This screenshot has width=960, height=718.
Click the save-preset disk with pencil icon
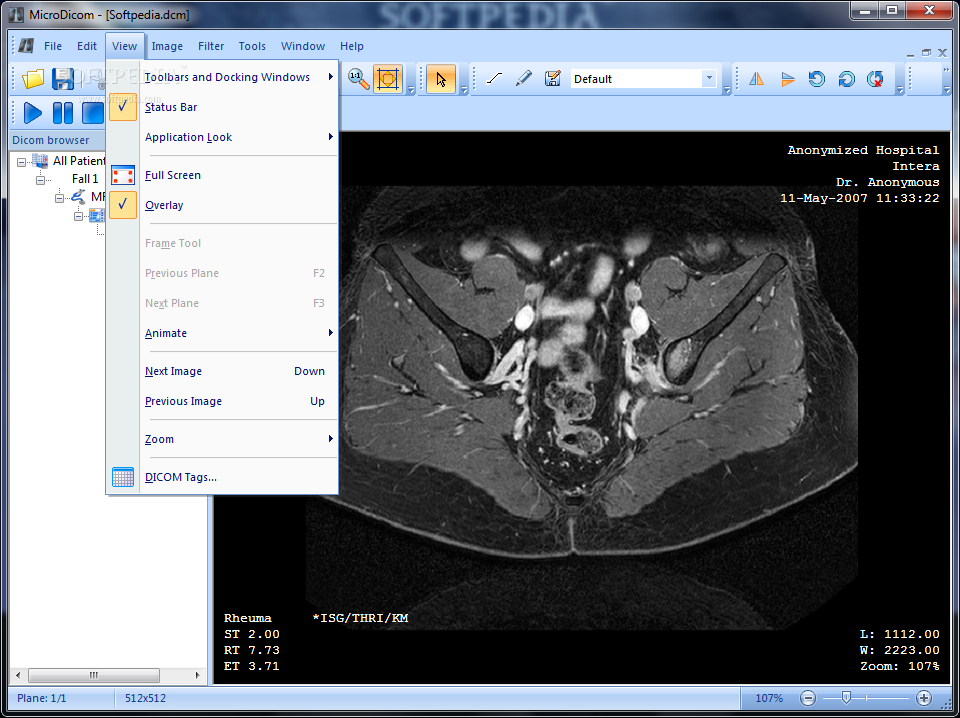(553, 79)
